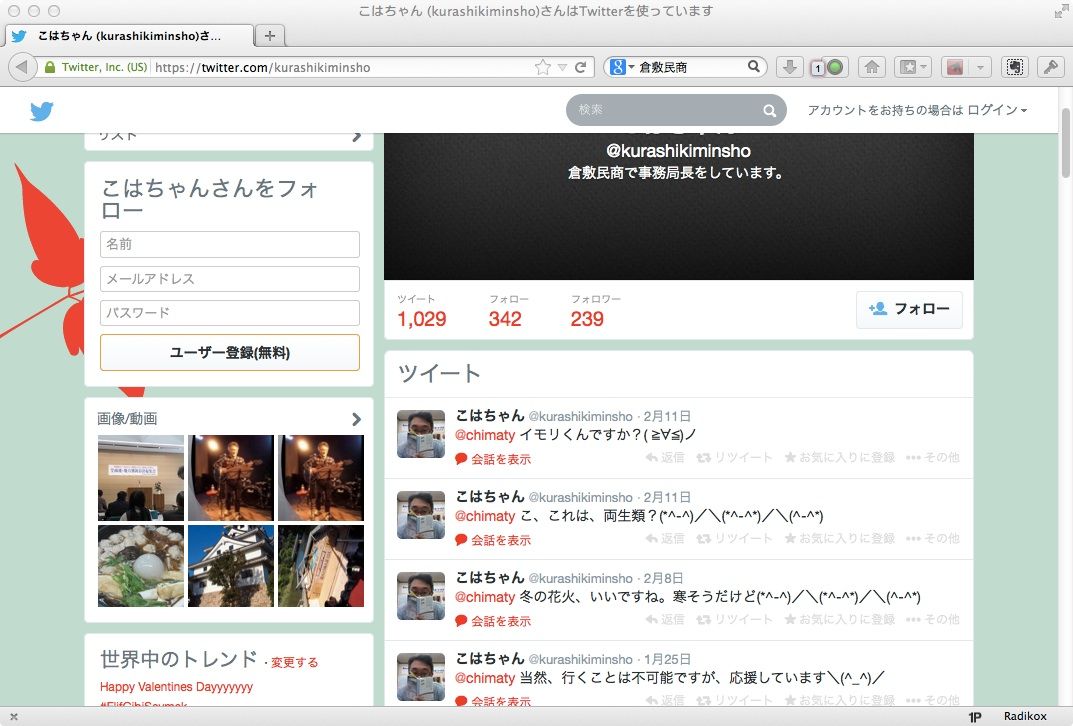
Task: Click the パスワード input field
Action: 229,313
